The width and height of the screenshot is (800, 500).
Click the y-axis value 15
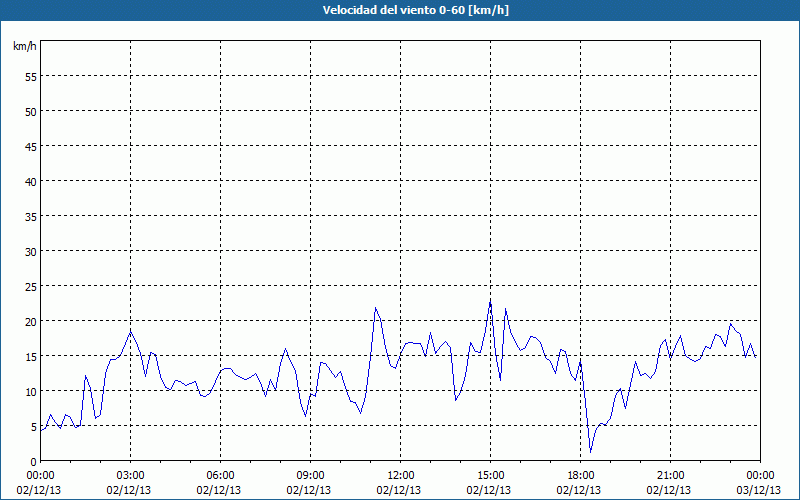click(31, 356)
